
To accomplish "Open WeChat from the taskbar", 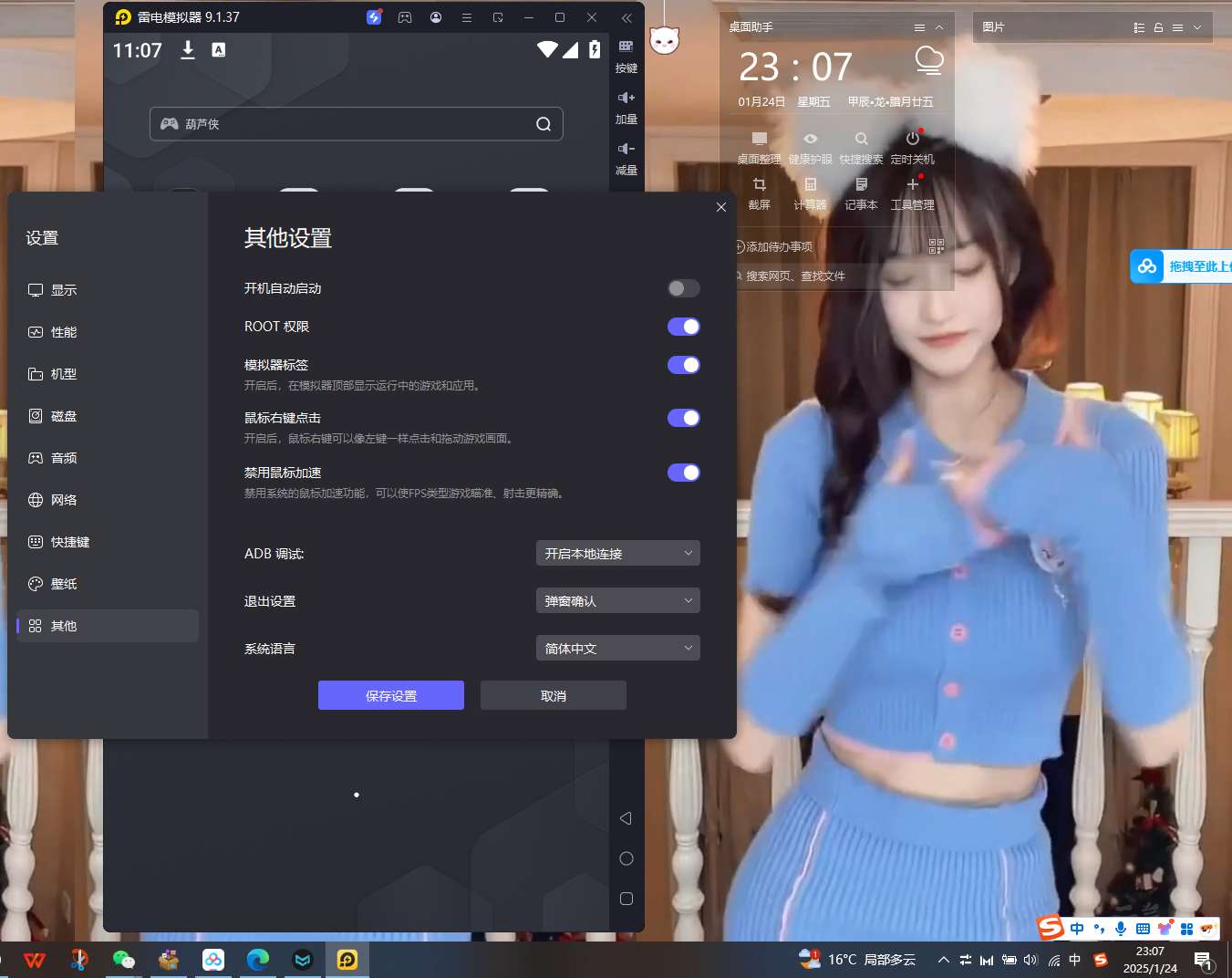I will click(124, 960).
